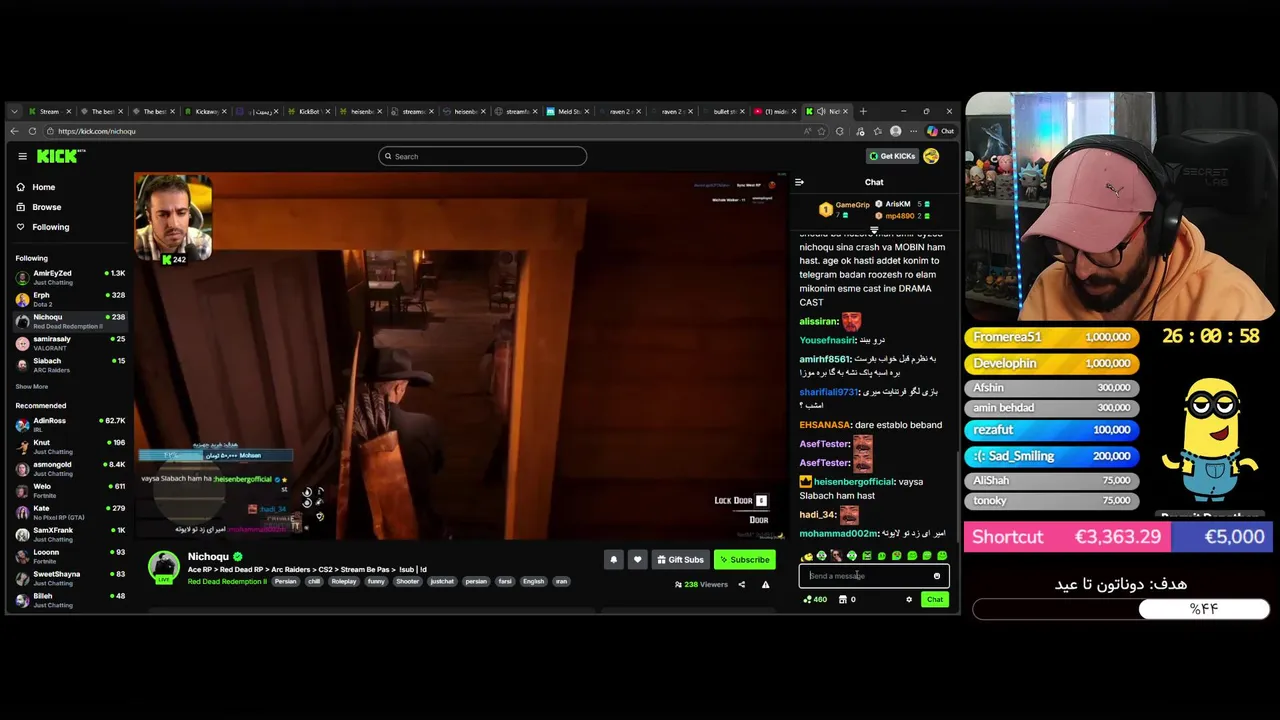Open Erph channel in Following list
Image resolution: width=1280 pixels, height=720 pixels.
coord(70,299)
